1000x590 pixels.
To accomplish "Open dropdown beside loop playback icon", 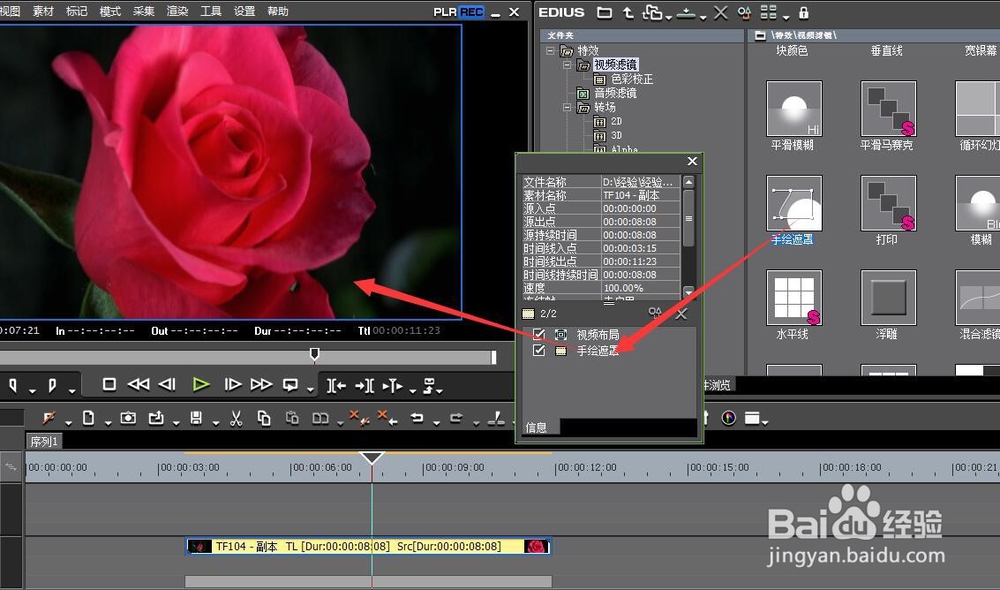I will click(310, 389).
